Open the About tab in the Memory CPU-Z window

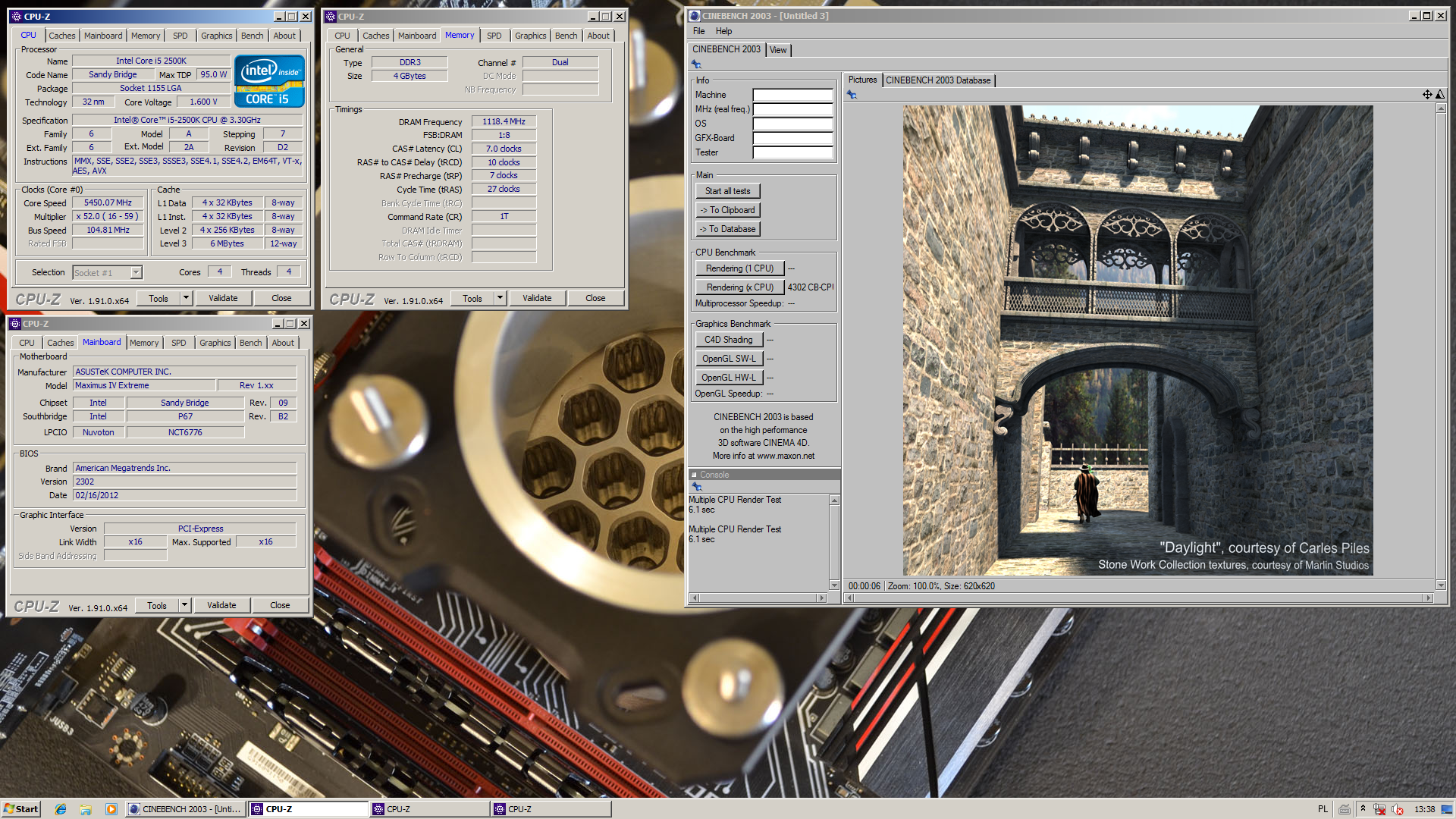598,36
